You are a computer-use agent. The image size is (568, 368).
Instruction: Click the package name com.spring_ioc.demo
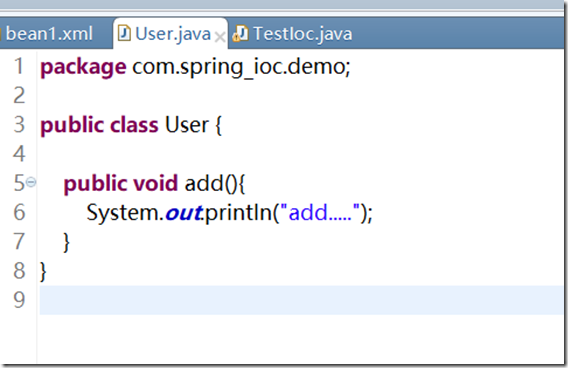point(239,68)
